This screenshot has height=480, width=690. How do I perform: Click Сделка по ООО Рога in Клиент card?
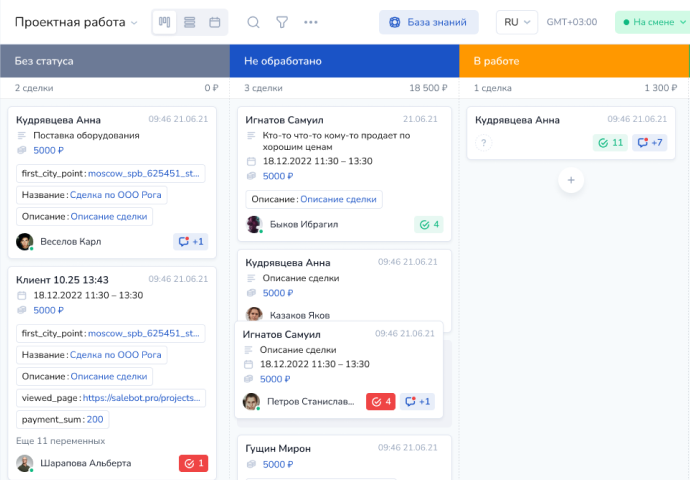point(116,355)
